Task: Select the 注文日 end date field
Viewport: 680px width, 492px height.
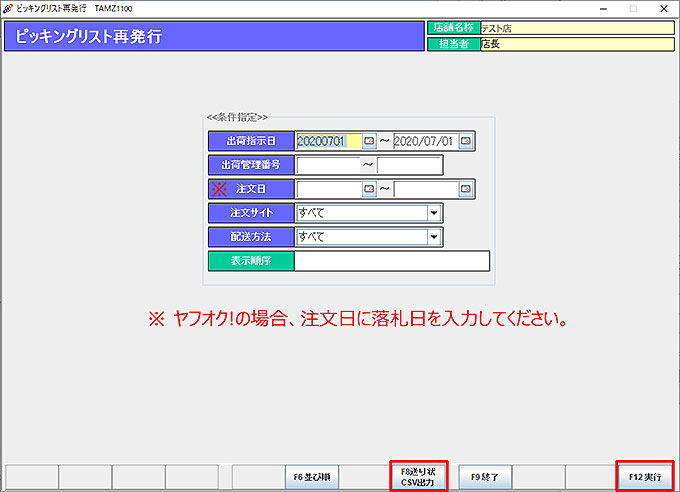Action: click(x=425, y=189)
